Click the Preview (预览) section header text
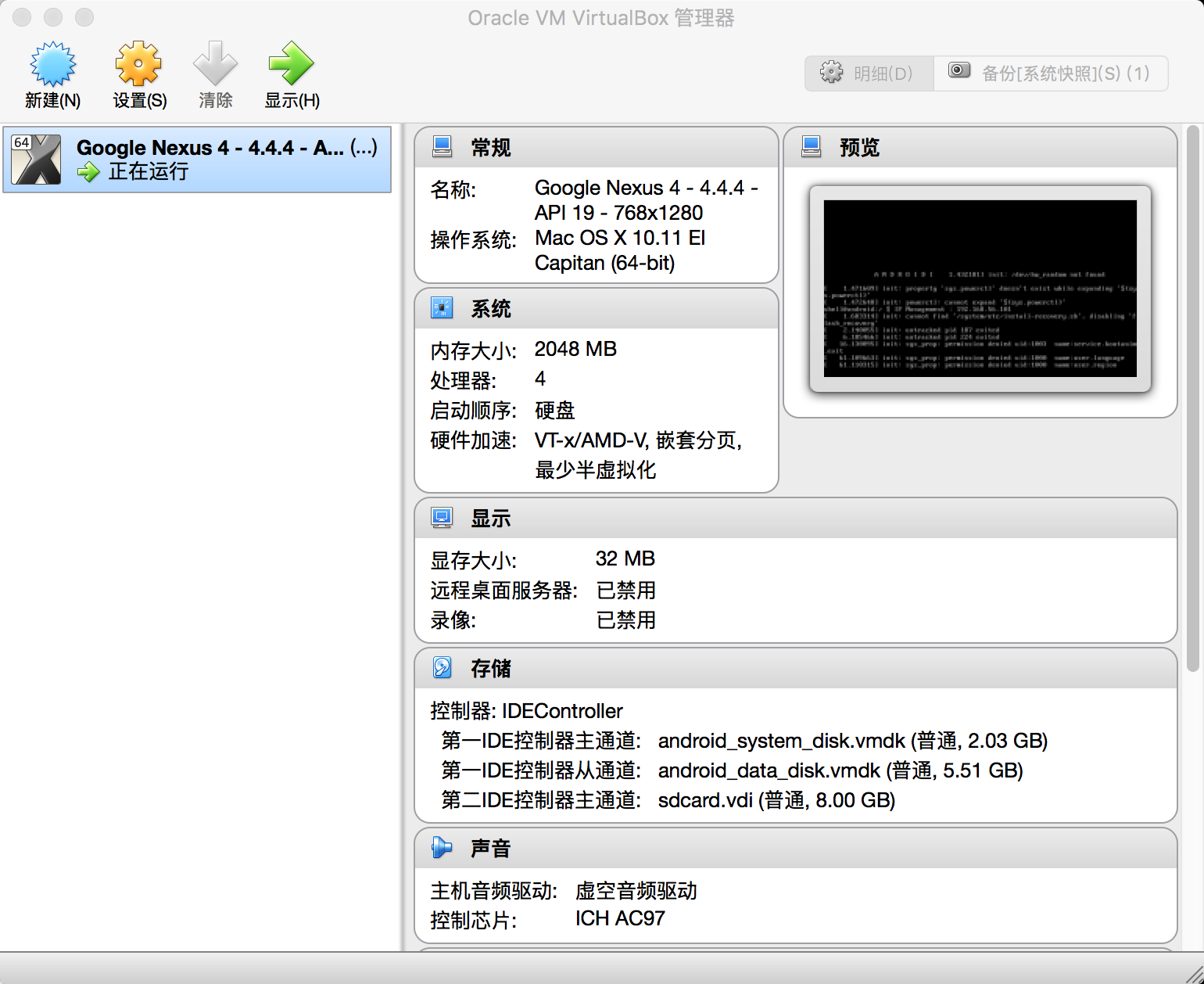 coord(859,147)
